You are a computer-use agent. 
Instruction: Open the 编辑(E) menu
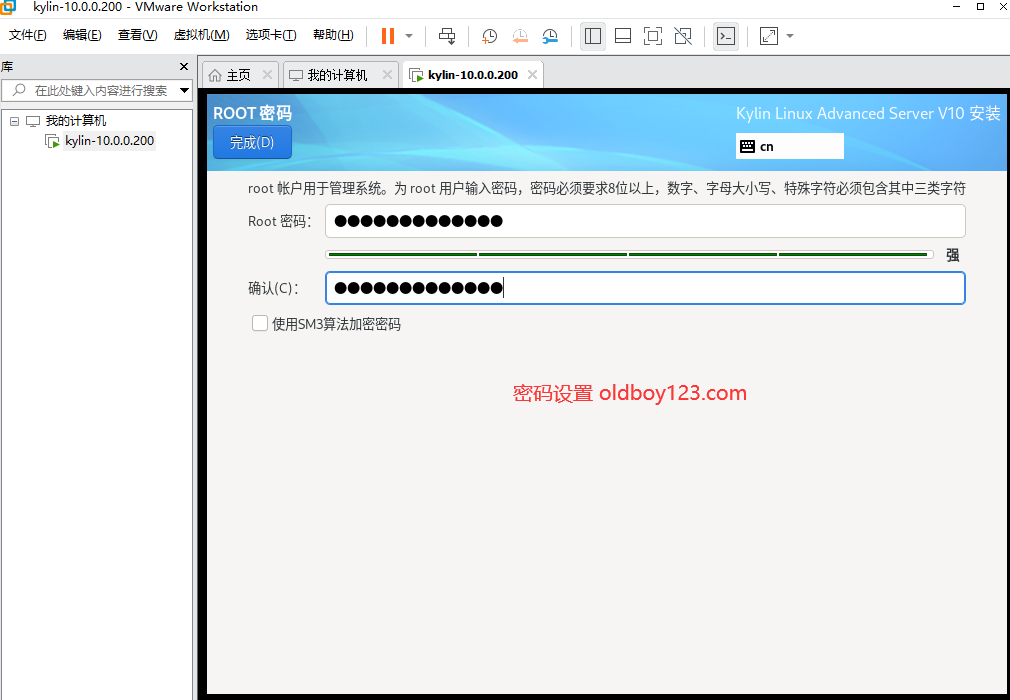(82, 35)
